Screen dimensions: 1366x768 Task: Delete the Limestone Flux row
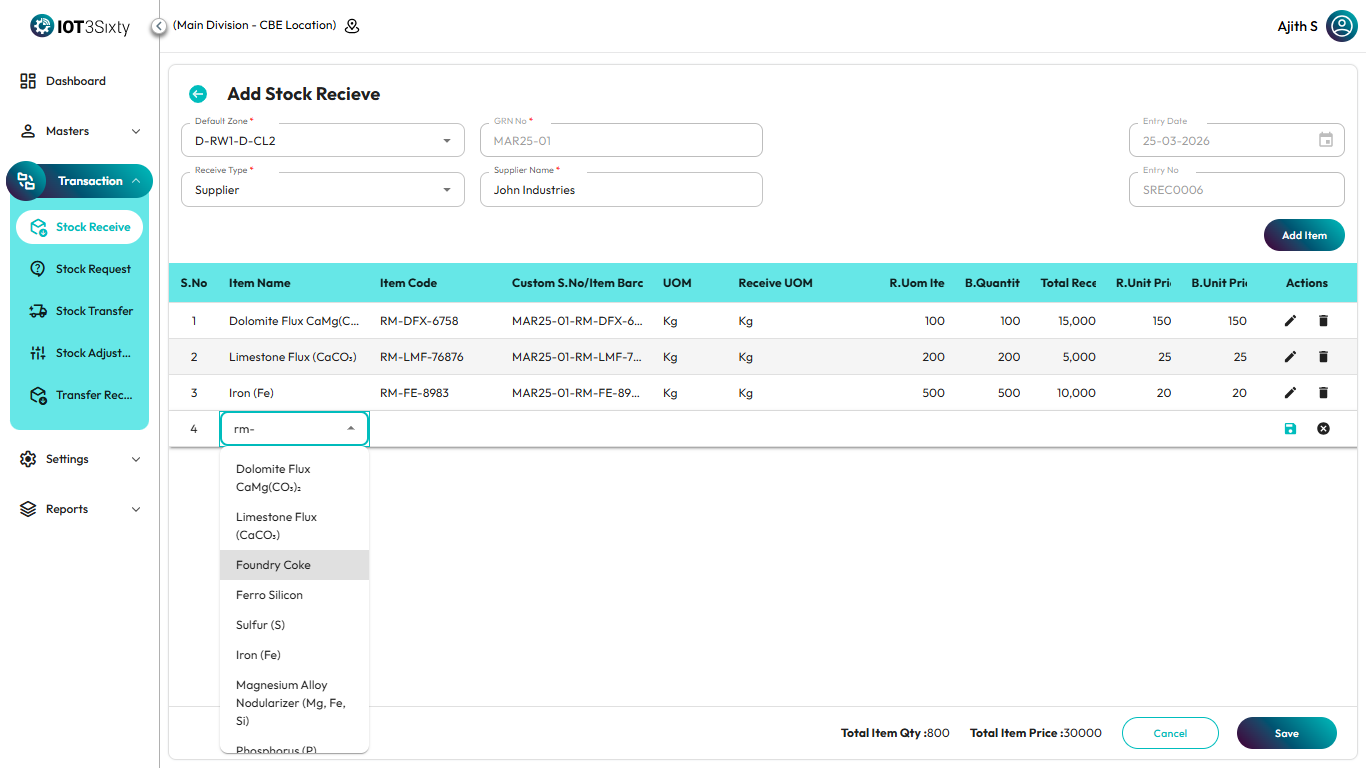pyautogui.click(x=1323, y=357)
